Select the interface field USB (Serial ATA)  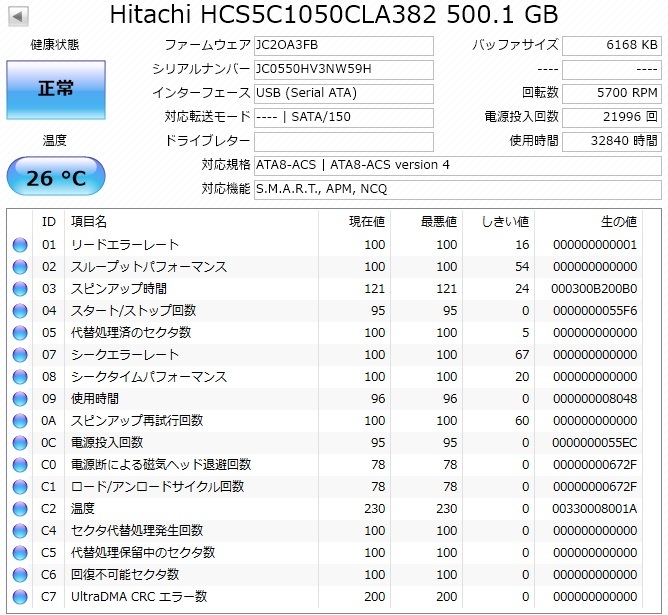pos(344,93)
